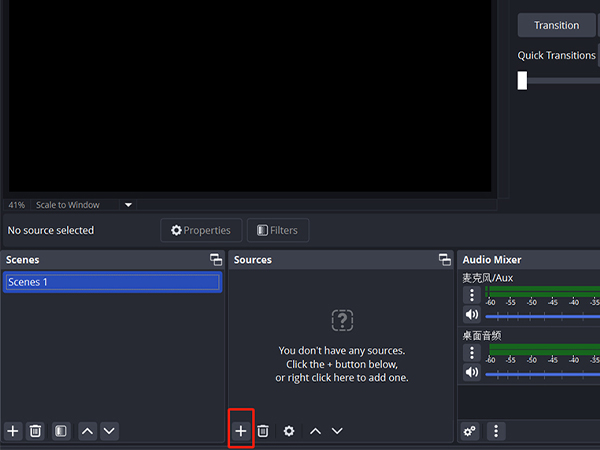This screenshot has height=450, width=600.
Task: Delete the selected scene using trash icon
Action: pos(35,430)
